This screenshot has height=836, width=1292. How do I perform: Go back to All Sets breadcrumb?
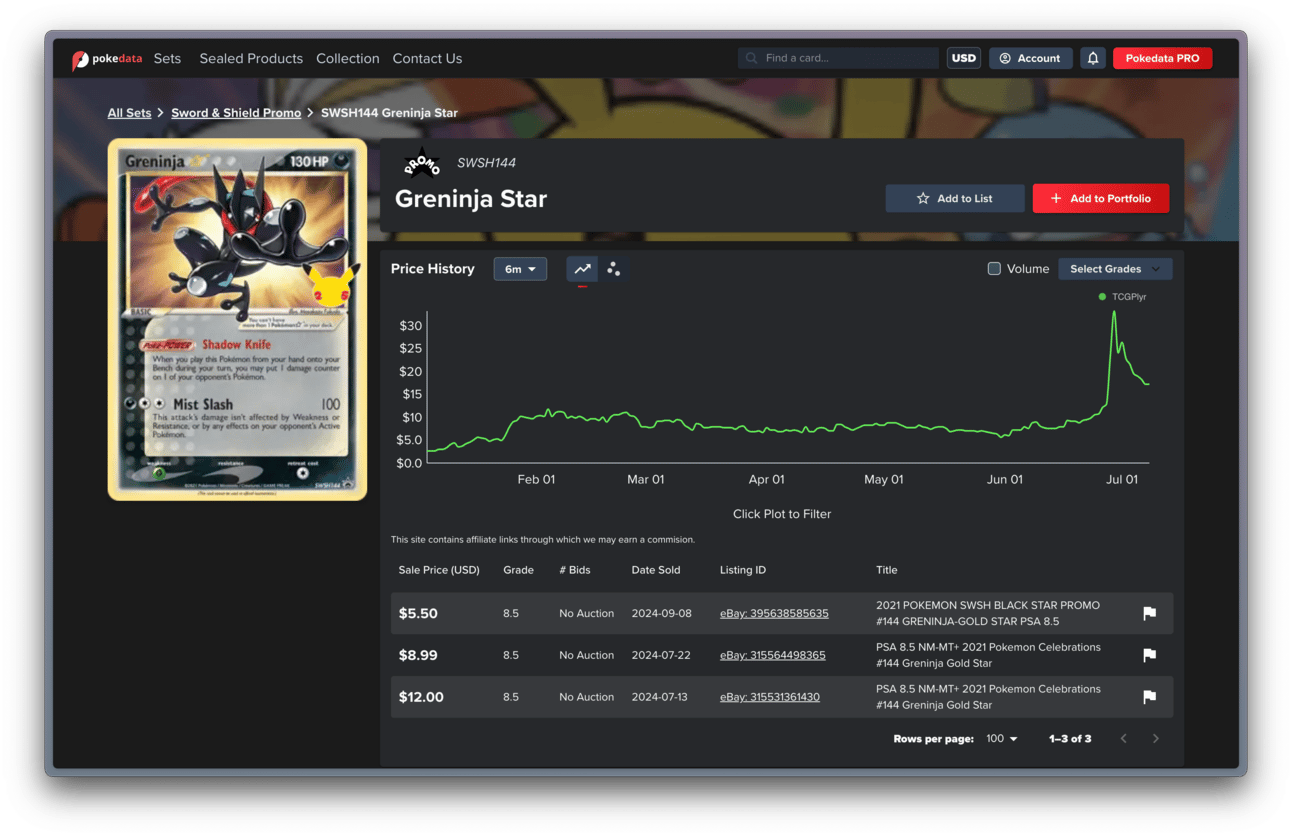pos(129,113)
